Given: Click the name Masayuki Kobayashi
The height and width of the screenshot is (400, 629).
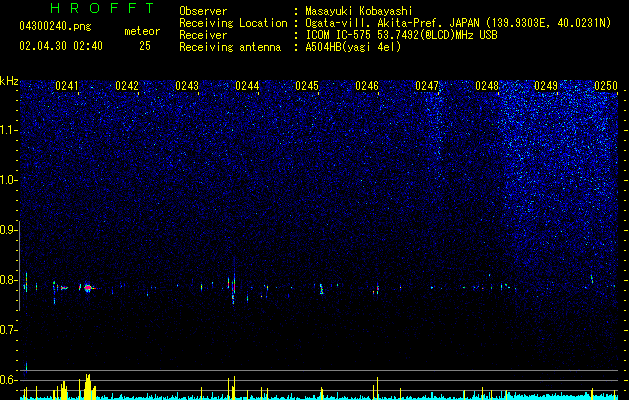Looking at the screenshot, I should [x=358, y=11].
